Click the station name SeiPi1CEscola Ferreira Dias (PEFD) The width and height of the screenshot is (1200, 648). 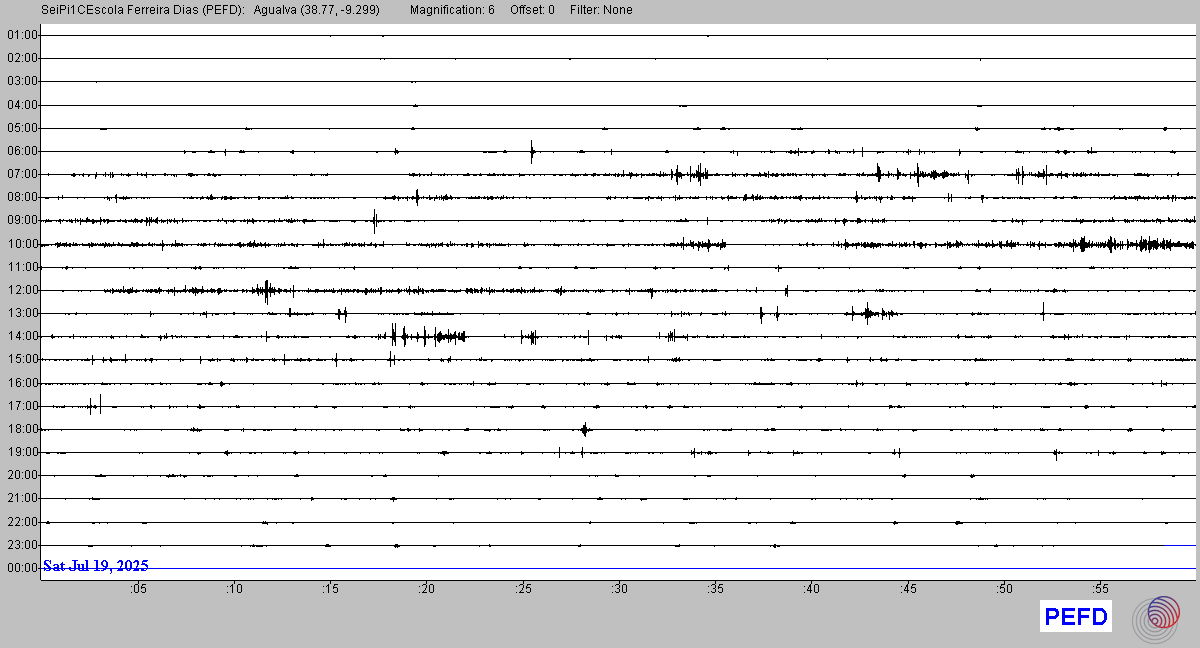pyautogui.click(x=143, y=10)
